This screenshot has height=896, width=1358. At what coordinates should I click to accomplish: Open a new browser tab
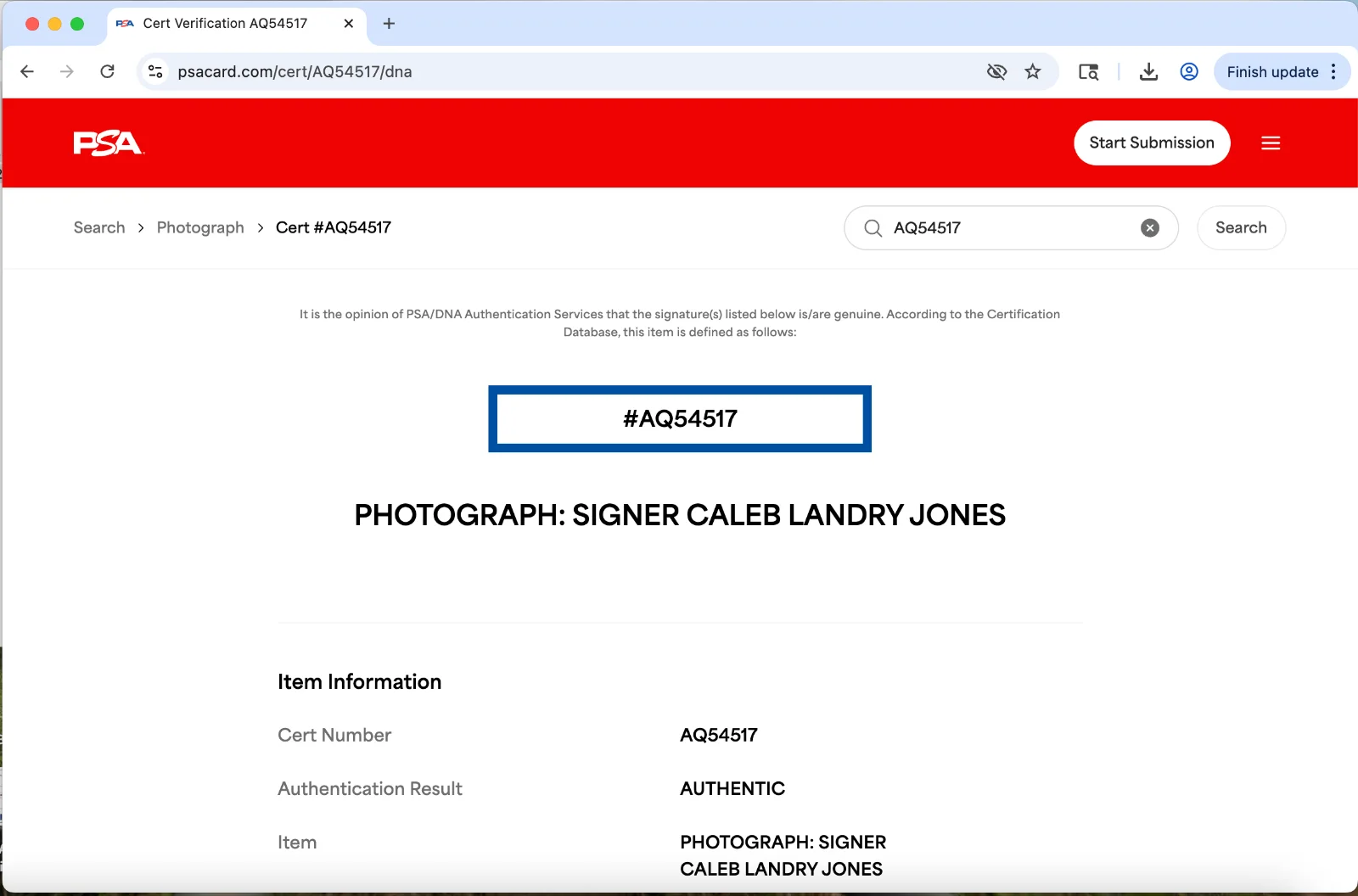coord(389,24)
